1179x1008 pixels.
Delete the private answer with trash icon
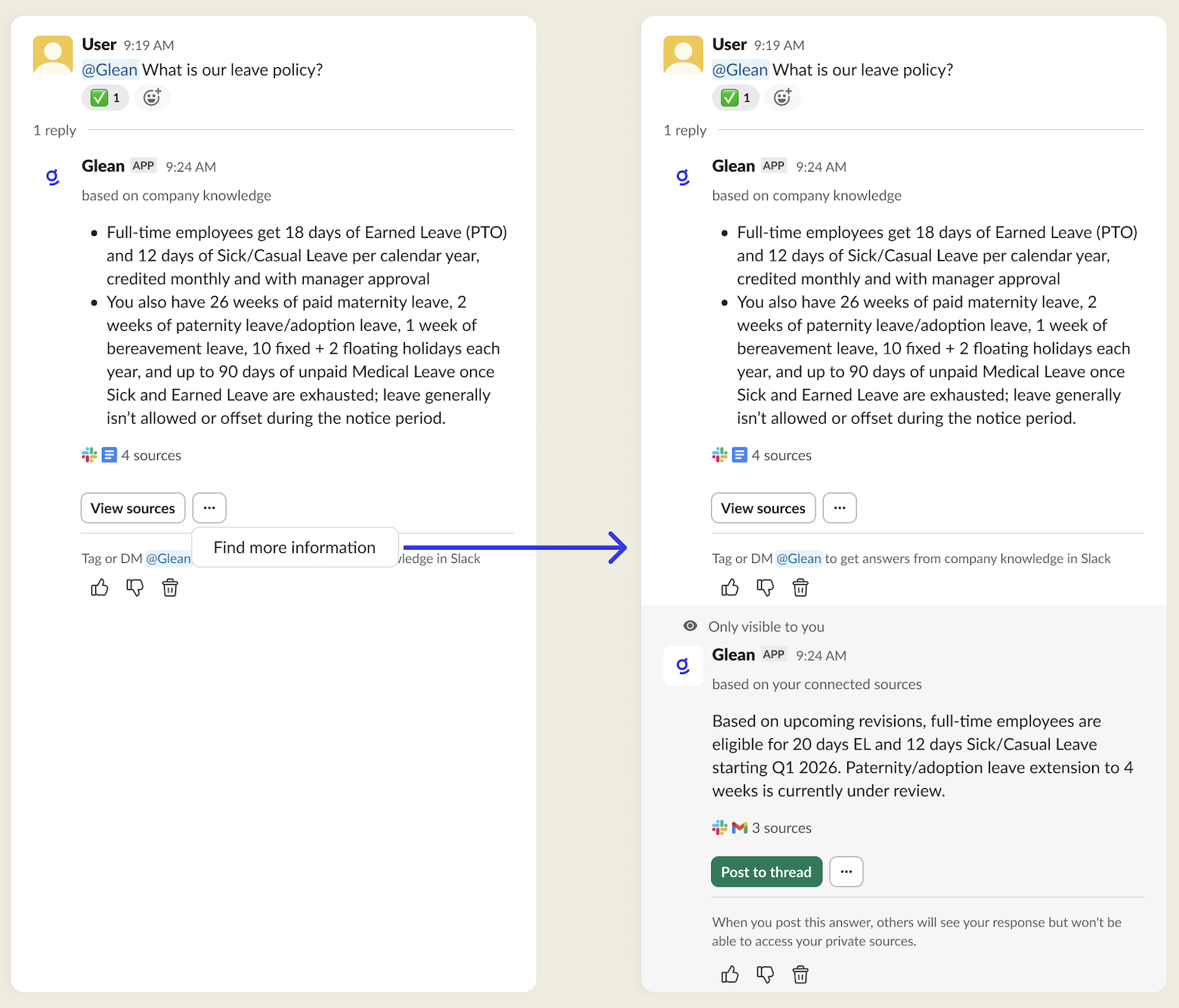(800, 975)
